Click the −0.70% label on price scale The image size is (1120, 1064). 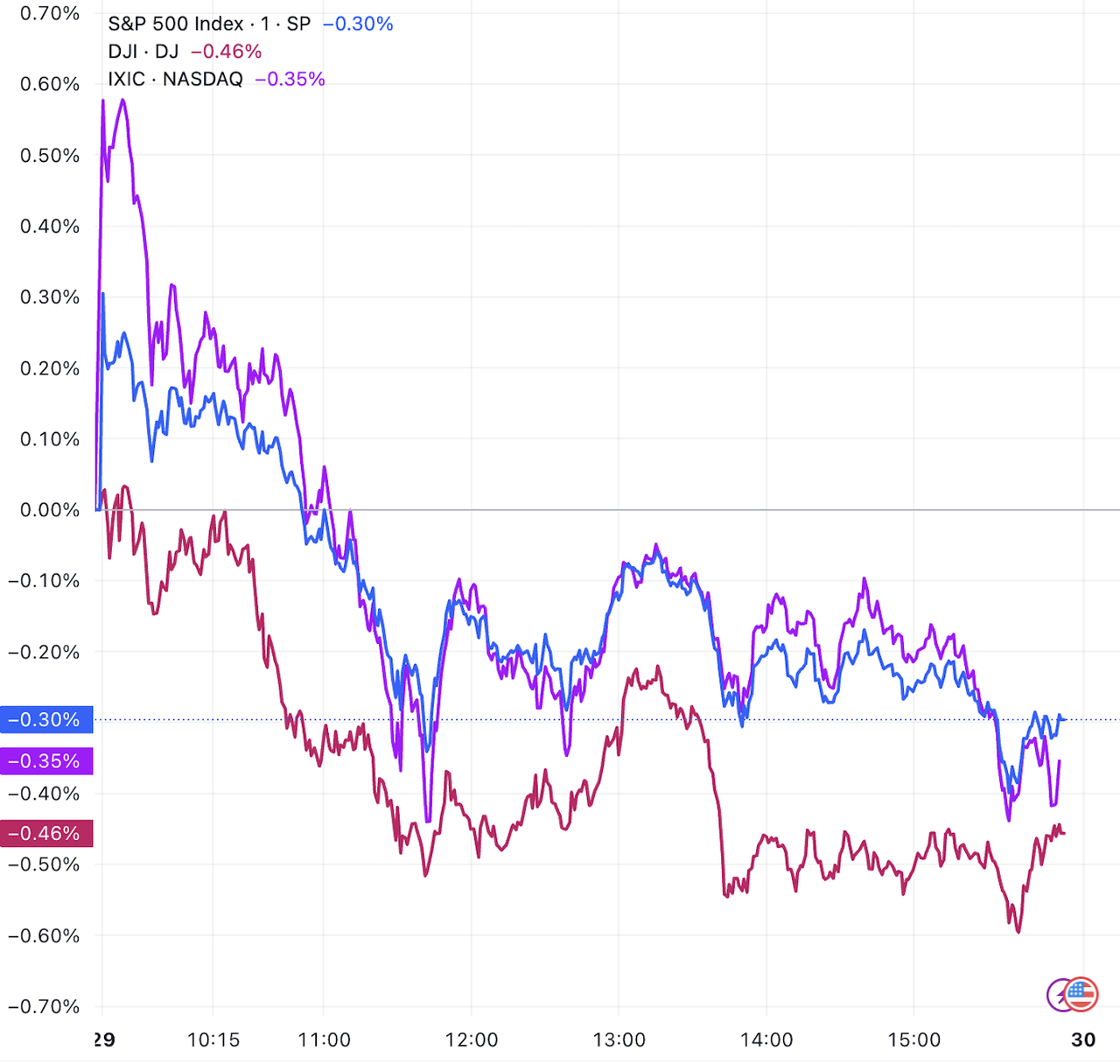44,1006
